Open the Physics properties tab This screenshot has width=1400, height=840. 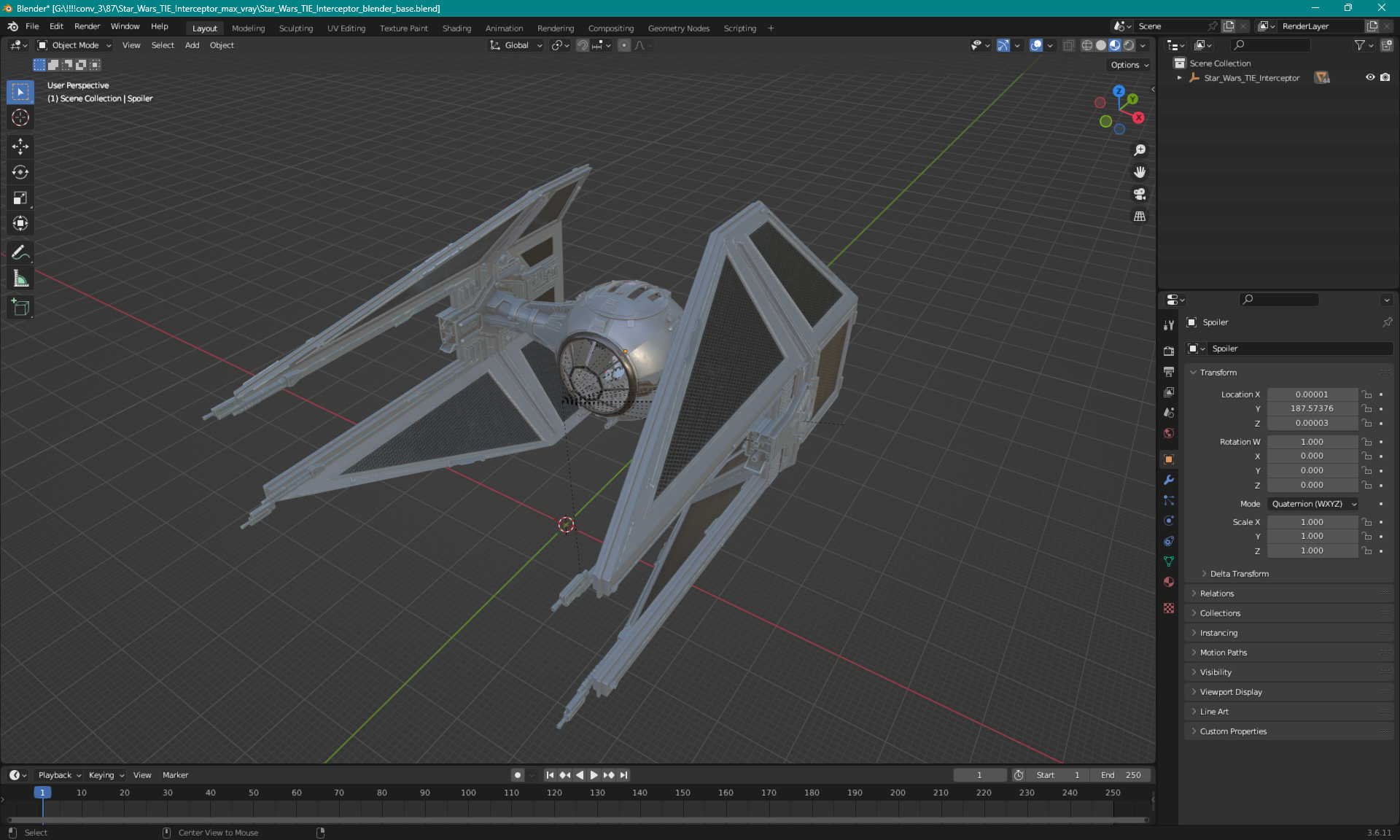(x=1169, y=521)
